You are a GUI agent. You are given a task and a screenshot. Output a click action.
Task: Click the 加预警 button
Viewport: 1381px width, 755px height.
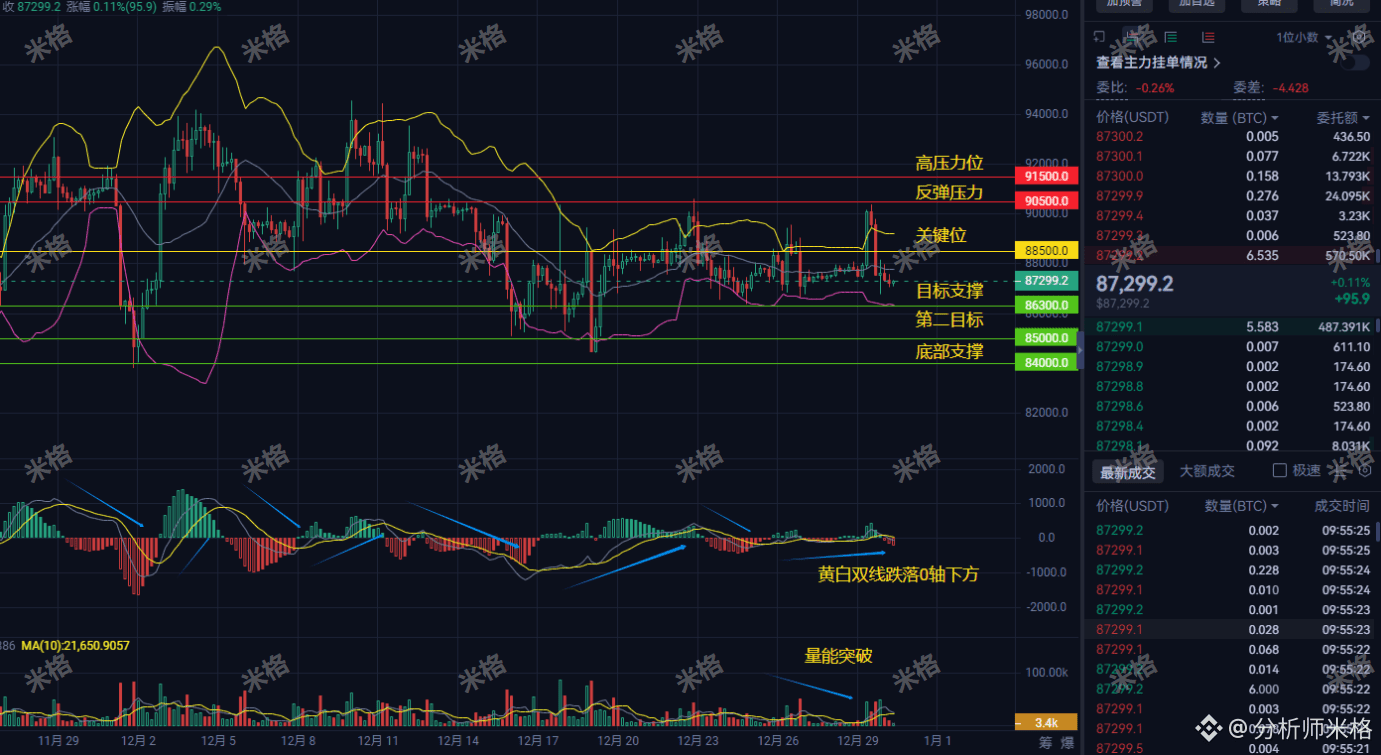coord(1124,4)
